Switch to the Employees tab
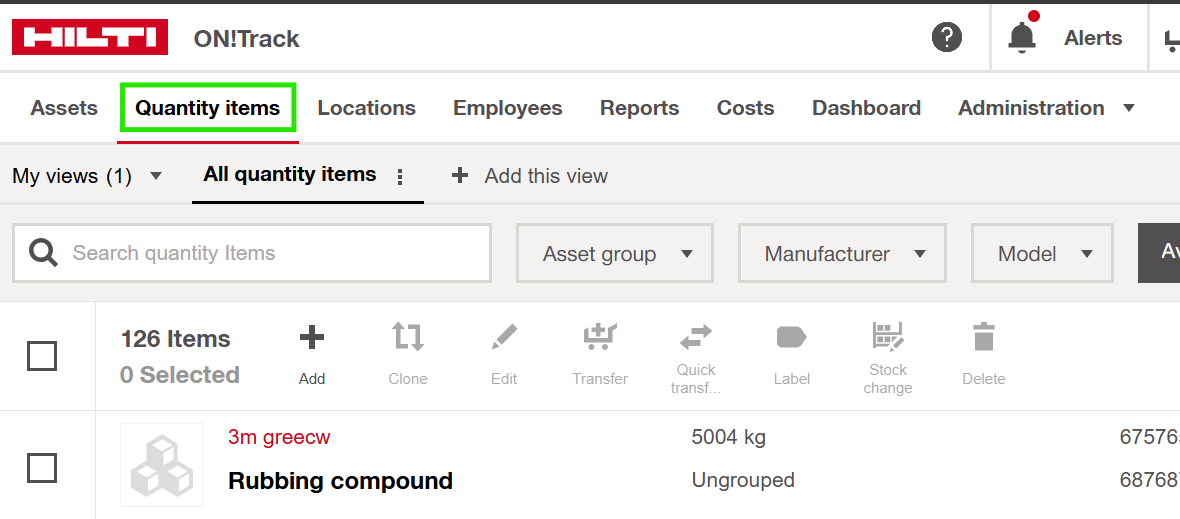This screenshot has height=519, width=1180. (x=507, y=108)
